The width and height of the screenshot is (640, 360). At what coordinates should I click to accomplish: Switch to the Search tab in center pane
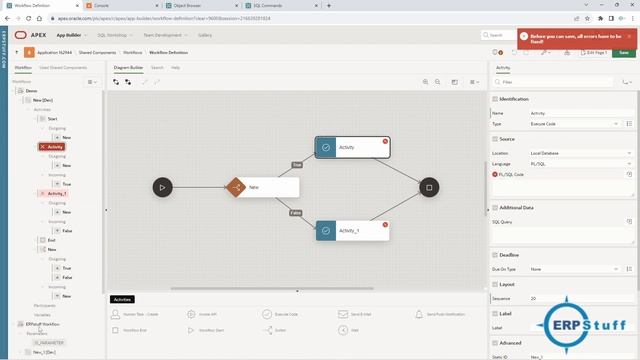coord(157,68)
